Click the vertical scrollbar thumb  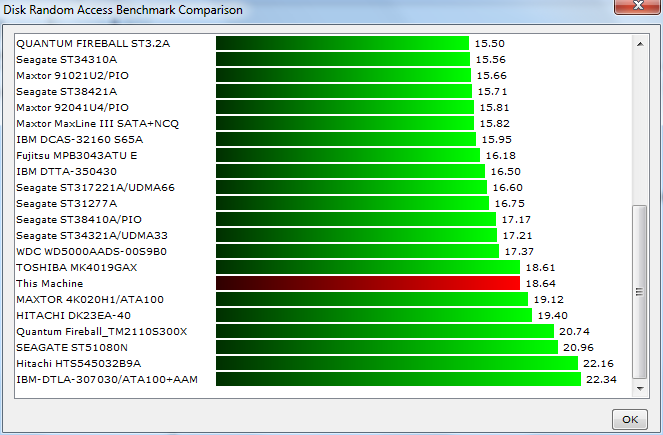[x=640, y=292]
